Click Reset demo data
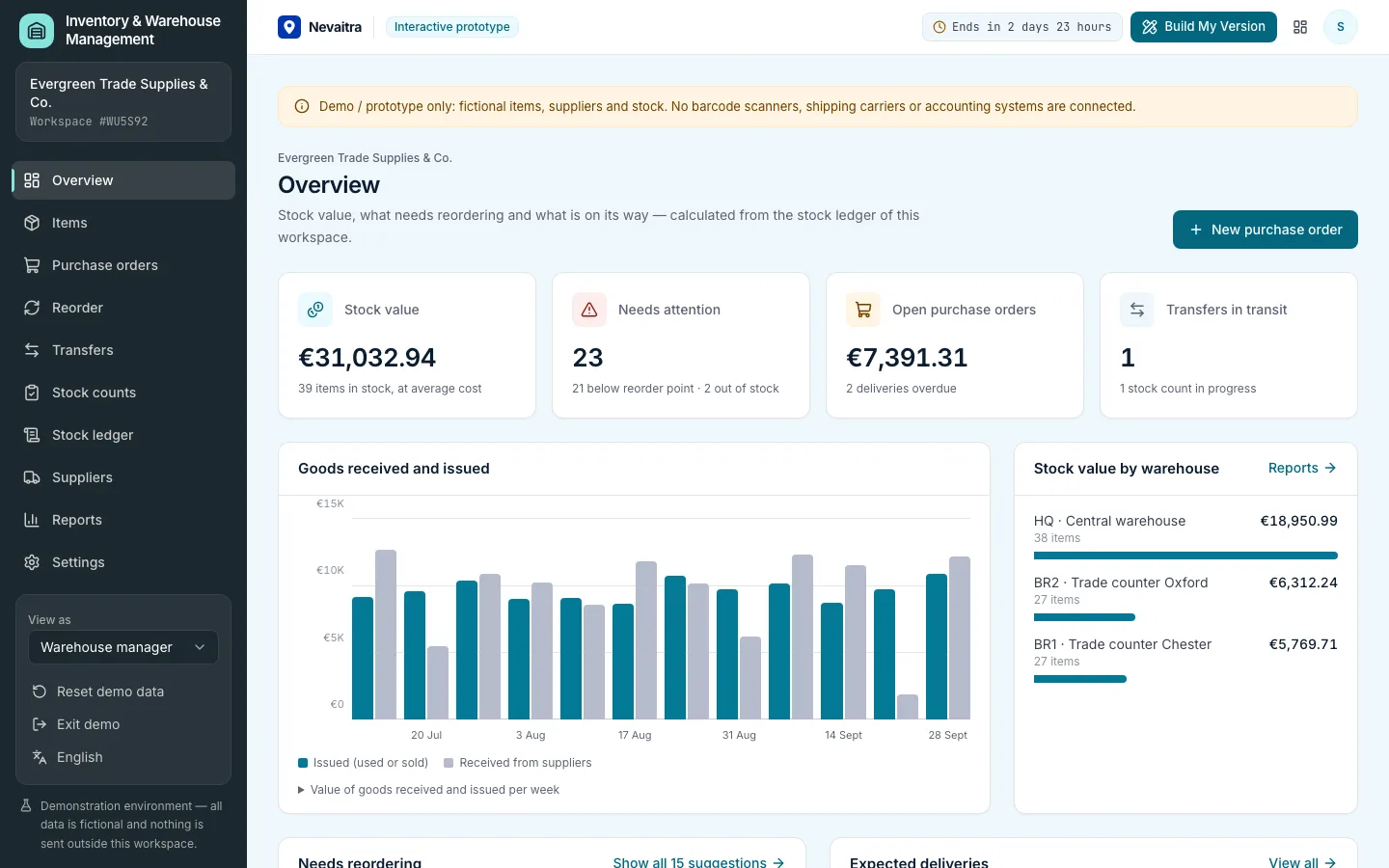This screenshot has width=1389, height=868. click(123, 692)
